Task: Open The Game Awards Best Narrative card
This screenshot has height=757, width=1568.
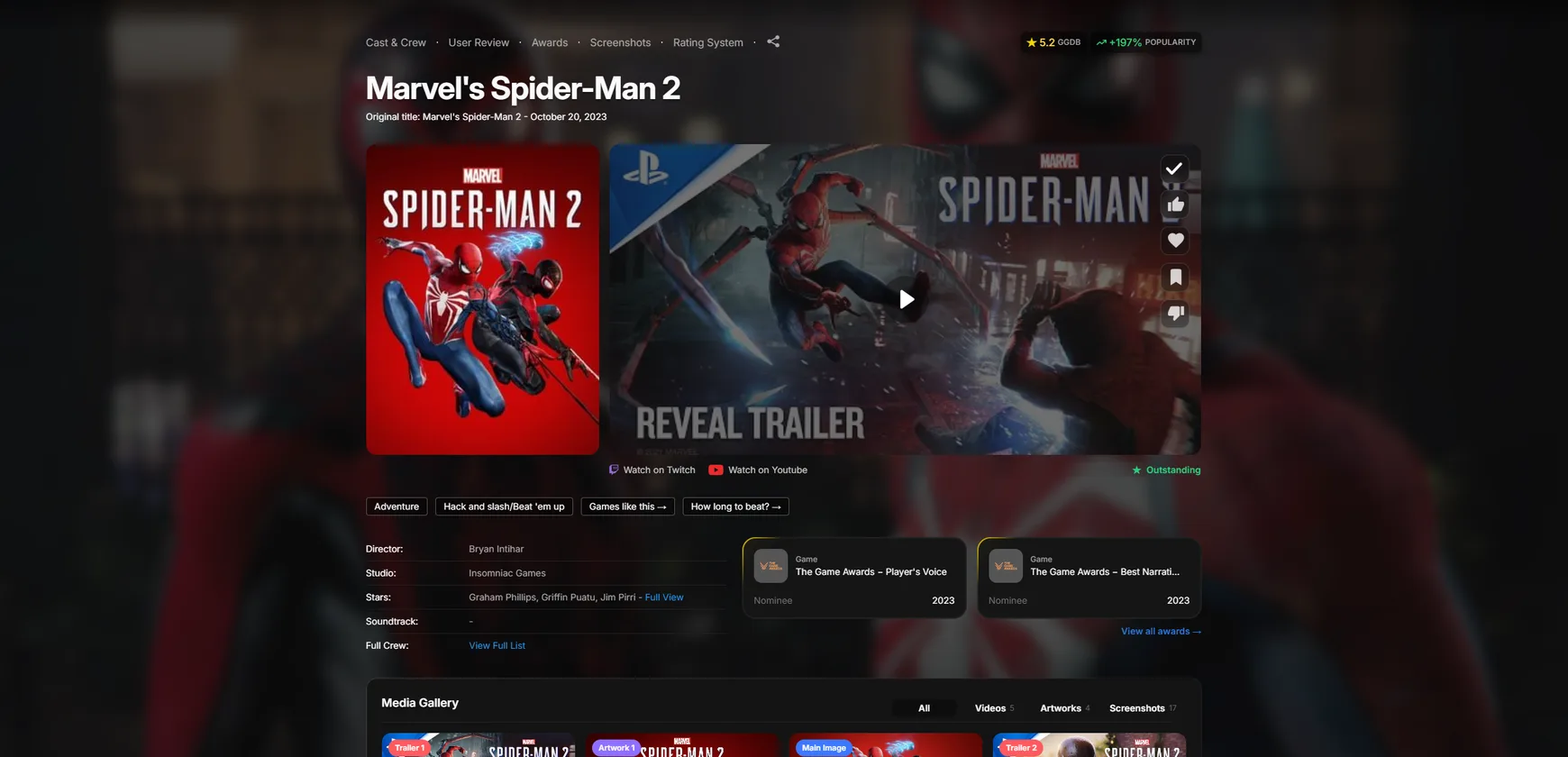Action: tap(1089, 579)
